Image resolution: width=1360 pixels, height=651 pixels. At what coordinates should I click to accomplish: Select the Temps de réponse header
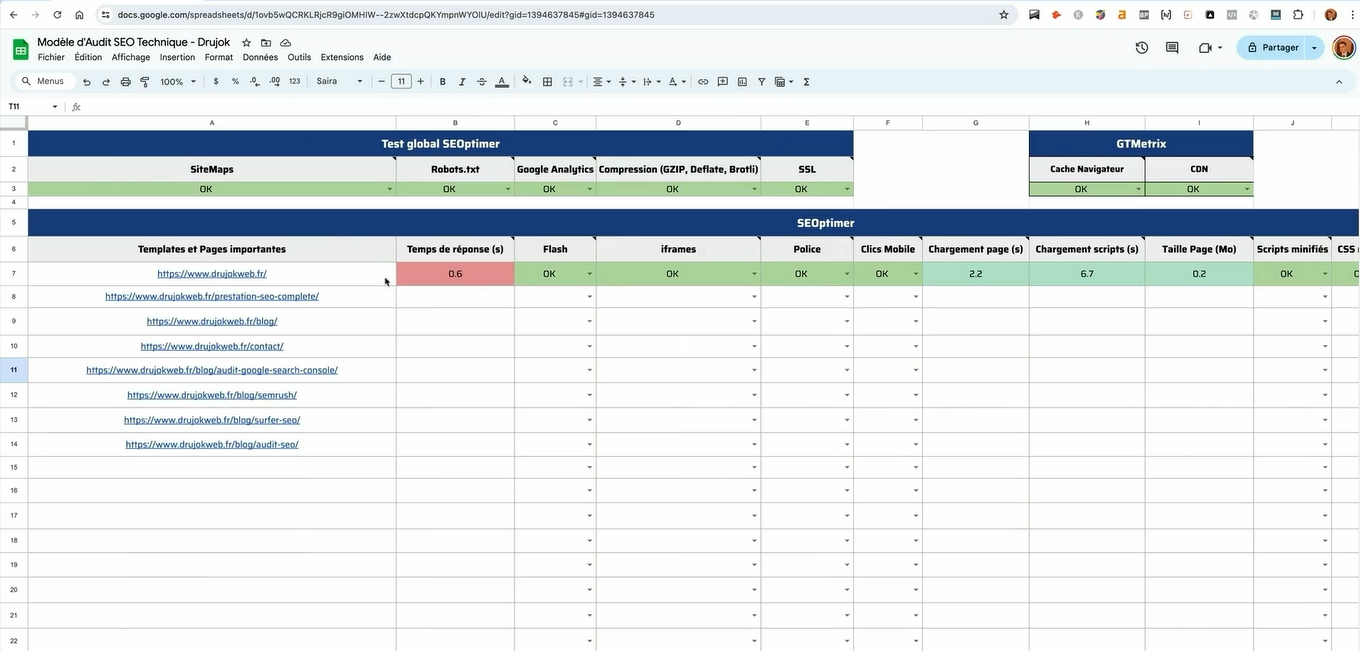point(455,249)
